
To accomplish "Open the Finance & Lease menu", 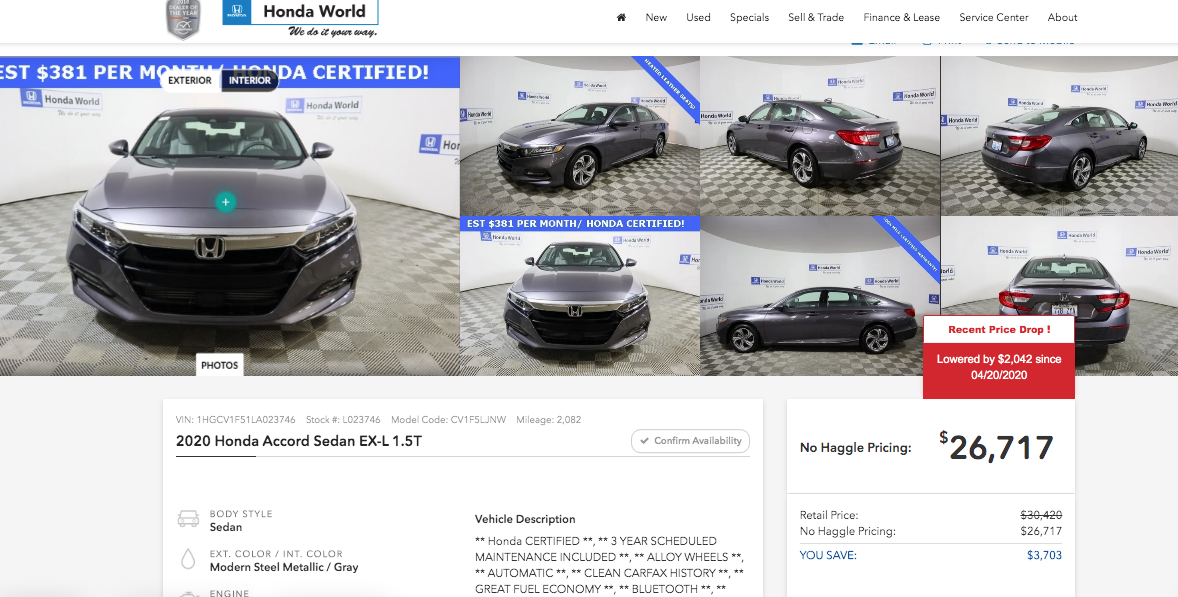I will tap(902, 17).
